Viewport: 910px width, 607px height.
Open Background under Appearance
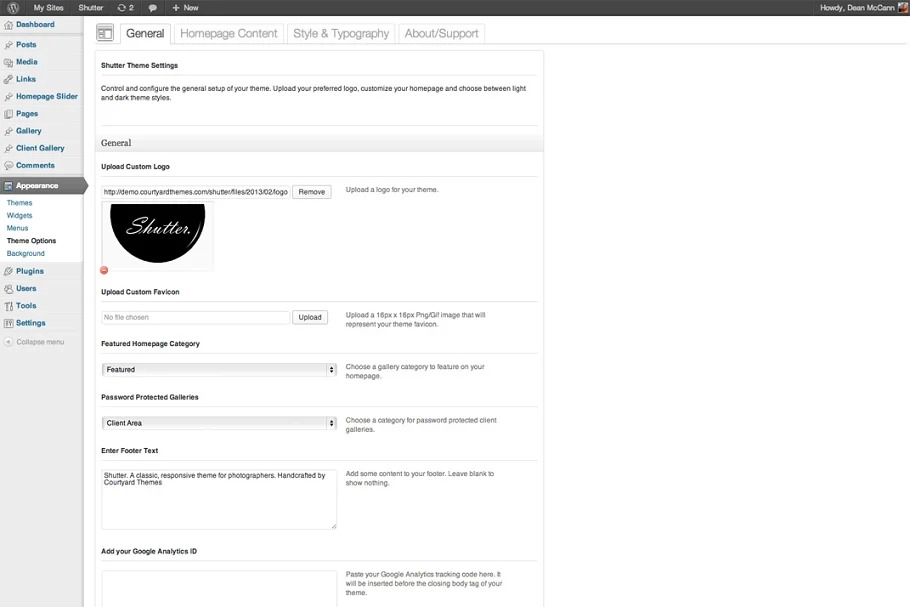26,254
